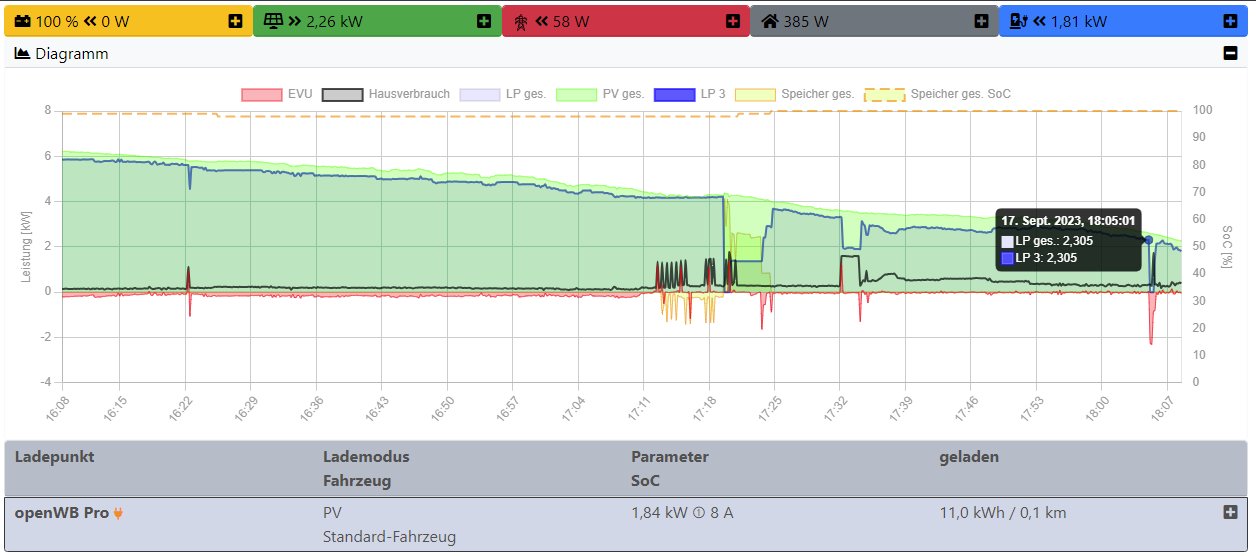Expand the green PV card with plus button

484,21
